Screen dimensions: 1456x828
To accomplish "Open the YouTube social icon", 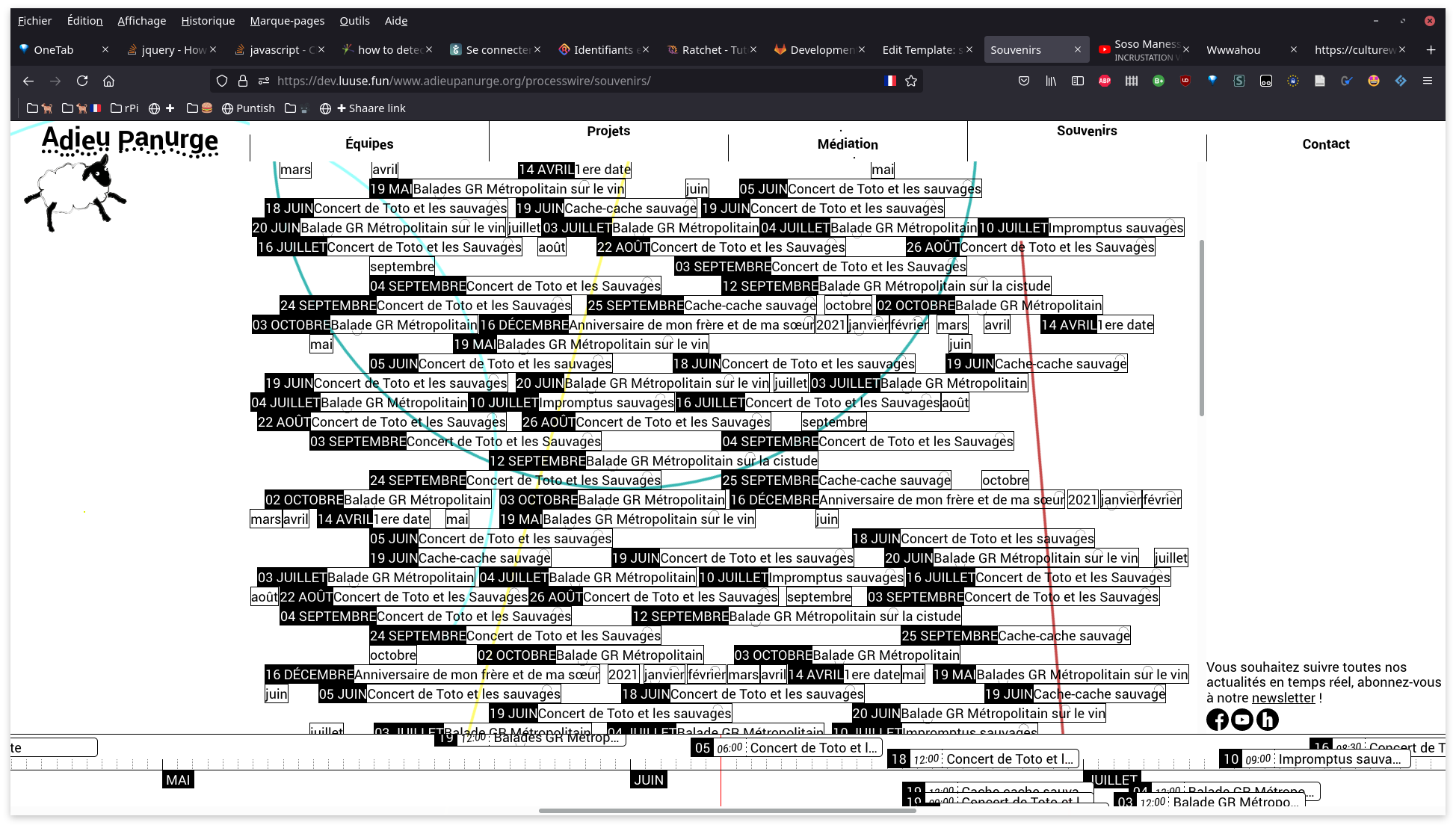I will 1242,720.
